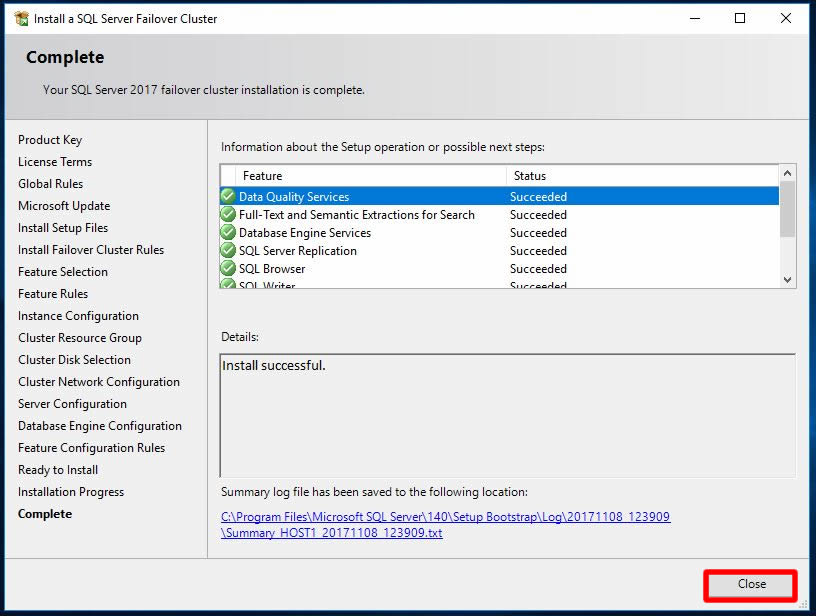Select the Product Key step in sidebar
The width and height of the screenshot is (816, 616).
[x=50, y=140]
